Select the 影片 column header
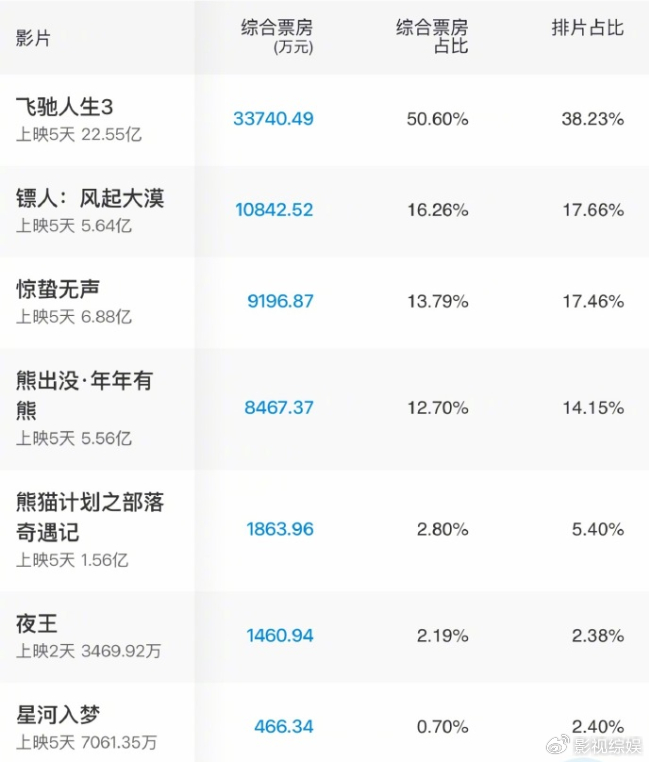The width and height of the screenshot is (649, 762). 33,39
